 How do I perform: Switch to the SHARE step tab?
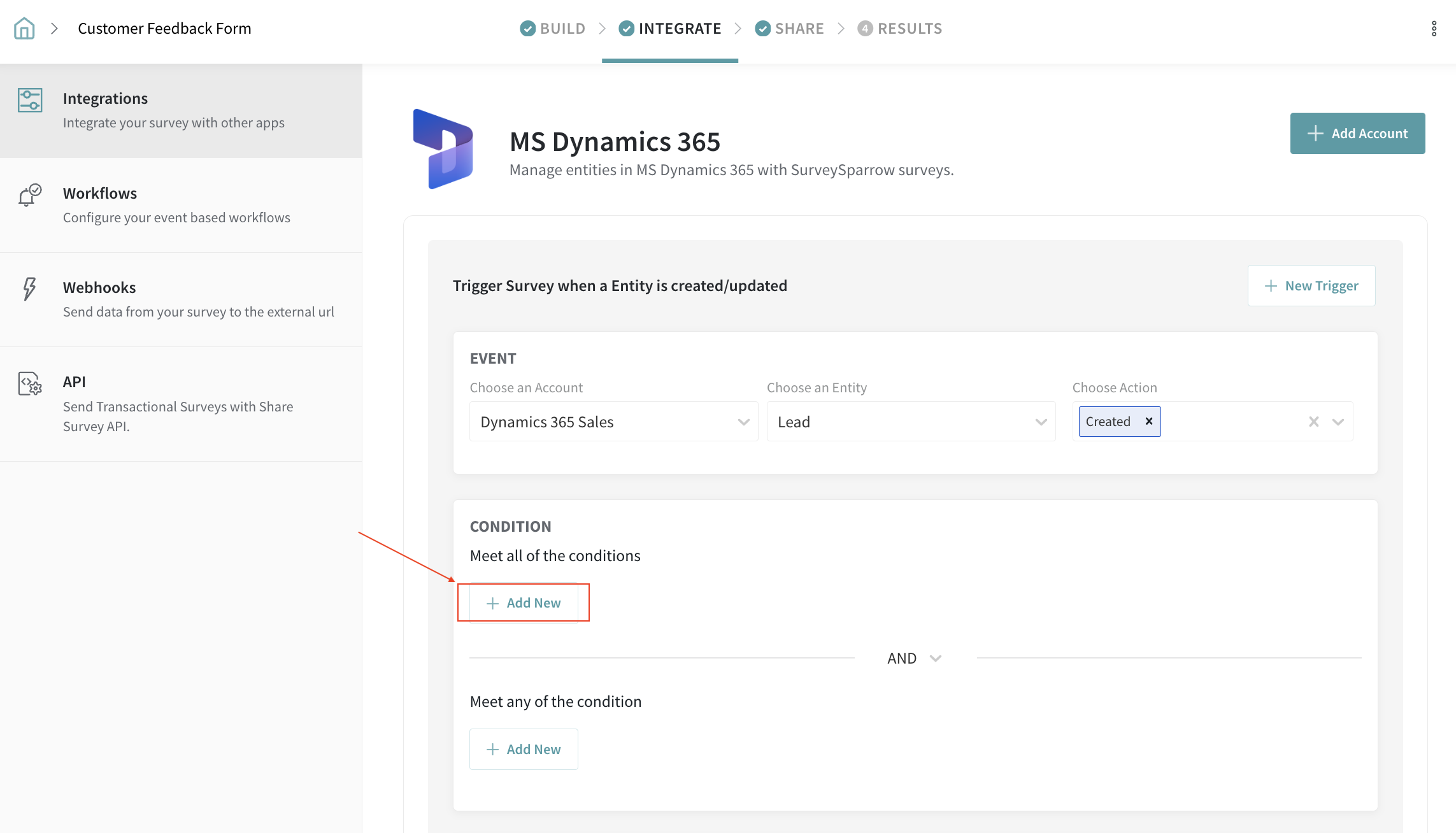coord(790,29)
